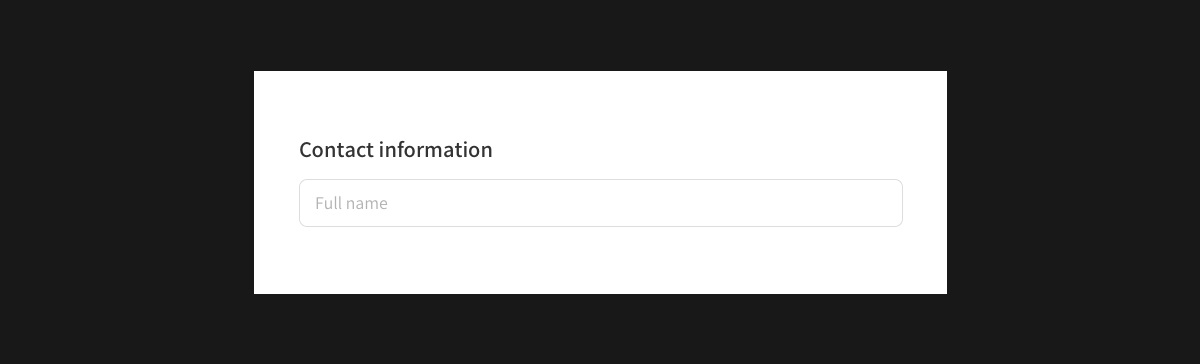Click the word 'Full' in the placeholder
The height and width of the screenshot is (364, 1200).
click(x=326, y=203)
